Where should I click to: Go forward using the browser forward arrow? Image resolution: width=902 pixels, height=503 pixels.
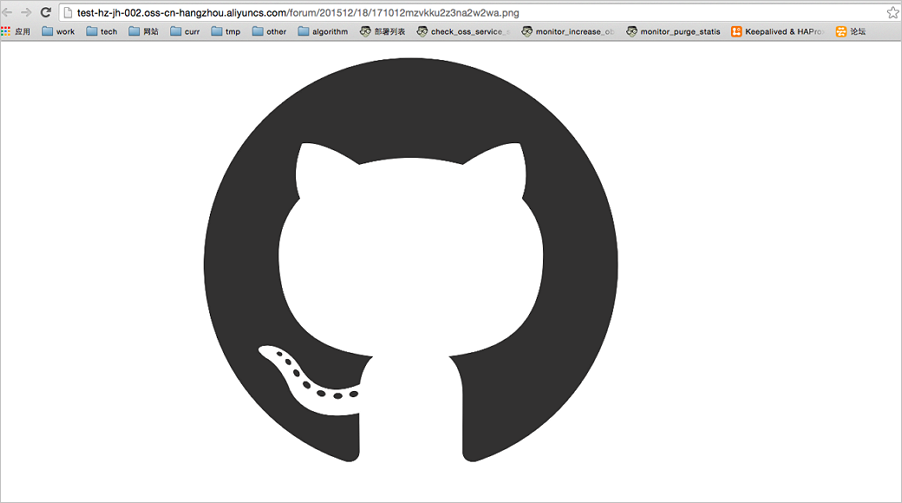coord(26,12)
